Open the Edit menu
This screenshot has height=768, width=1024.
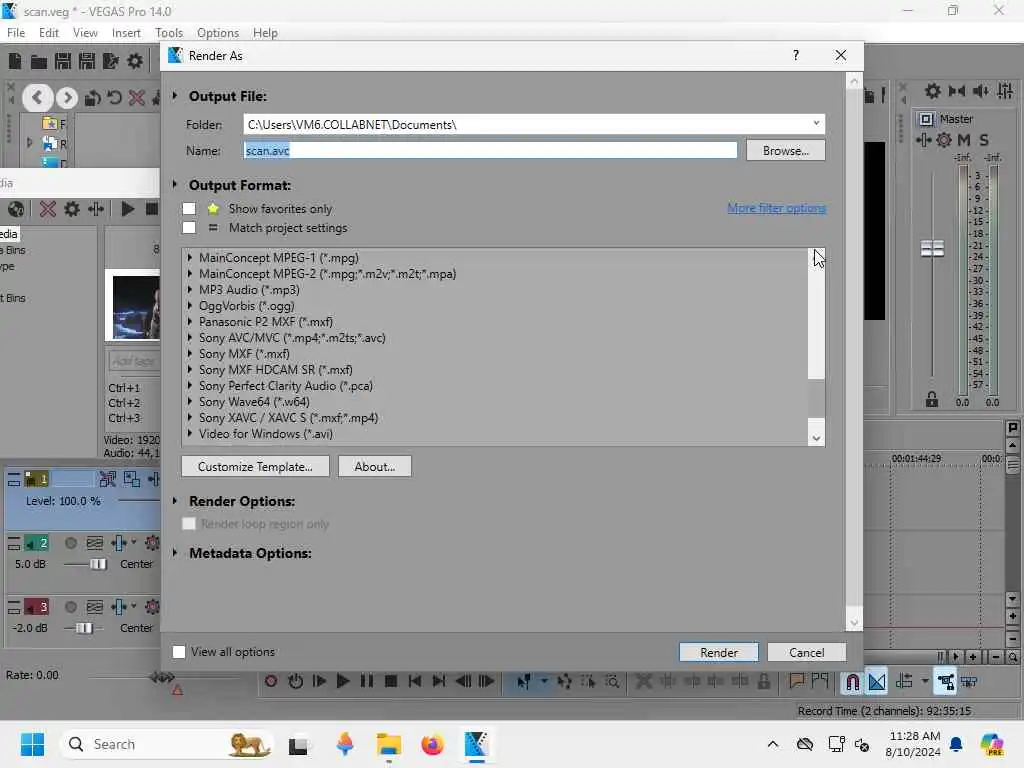[x=49, y=33]
